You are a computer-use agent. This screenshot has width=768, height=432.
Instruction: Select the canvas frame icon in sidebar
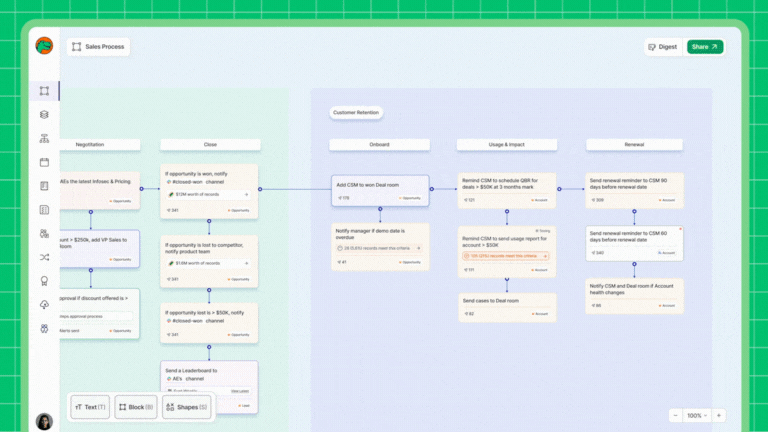[44, 91]
